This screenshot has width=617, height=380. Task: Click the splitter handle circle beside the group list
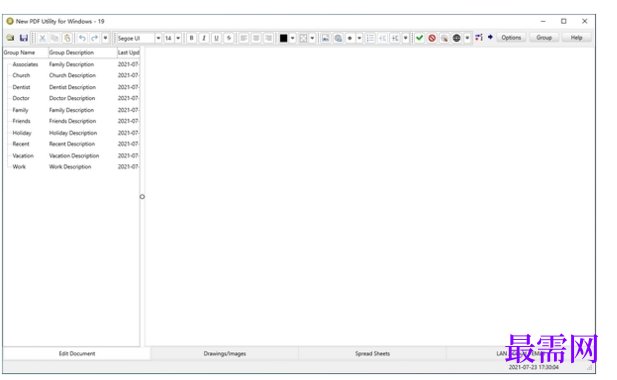pyautogui.click(x=142, y=197)
